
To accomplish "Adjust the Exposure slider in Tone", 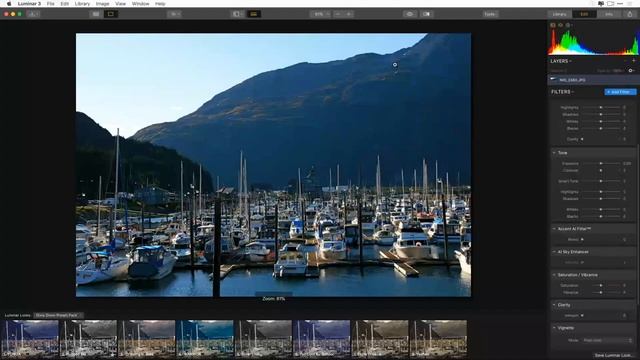I will [601, 163].
